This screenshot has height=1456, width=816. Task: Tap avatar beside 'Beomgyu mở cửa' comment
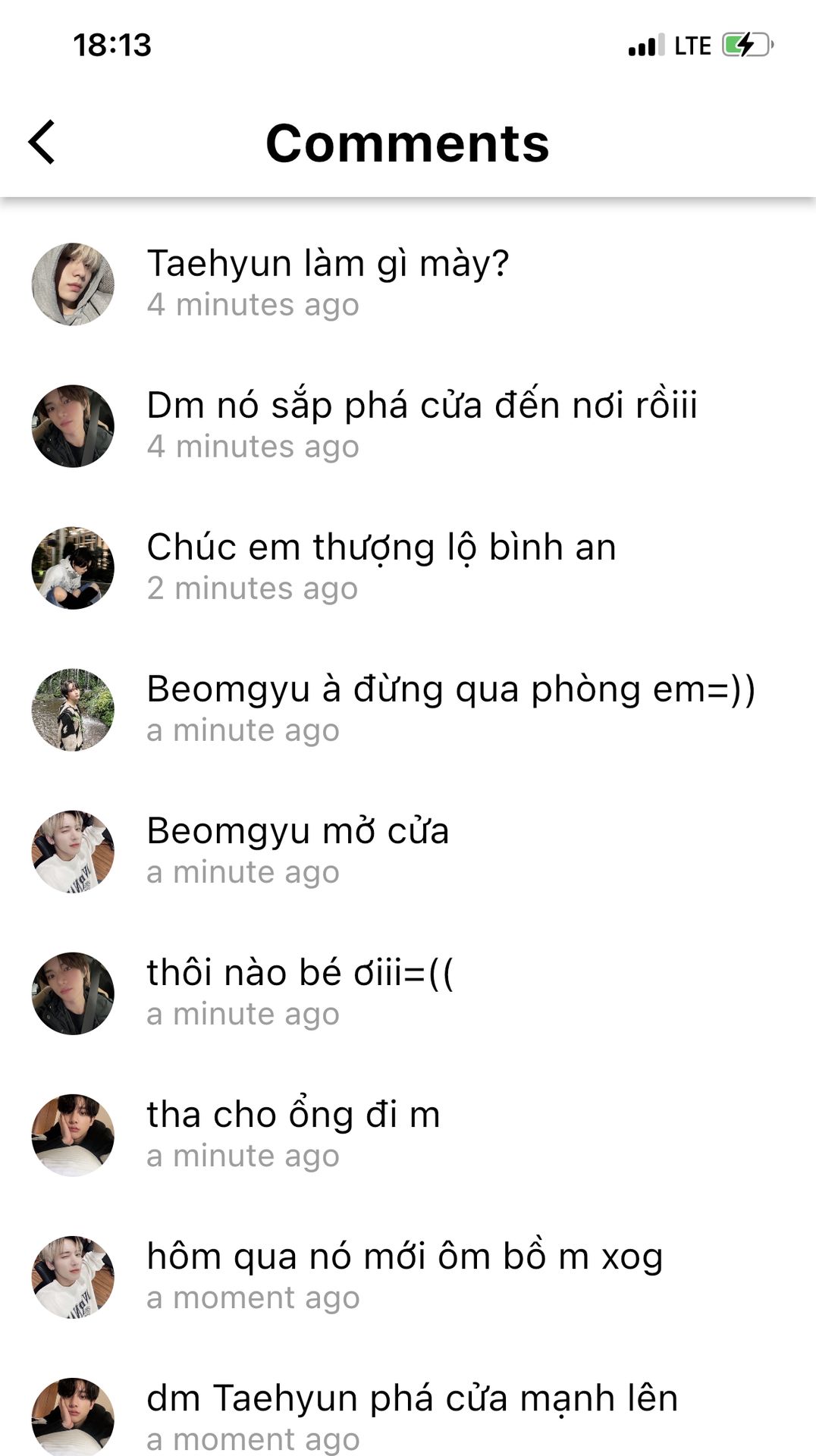73,851
